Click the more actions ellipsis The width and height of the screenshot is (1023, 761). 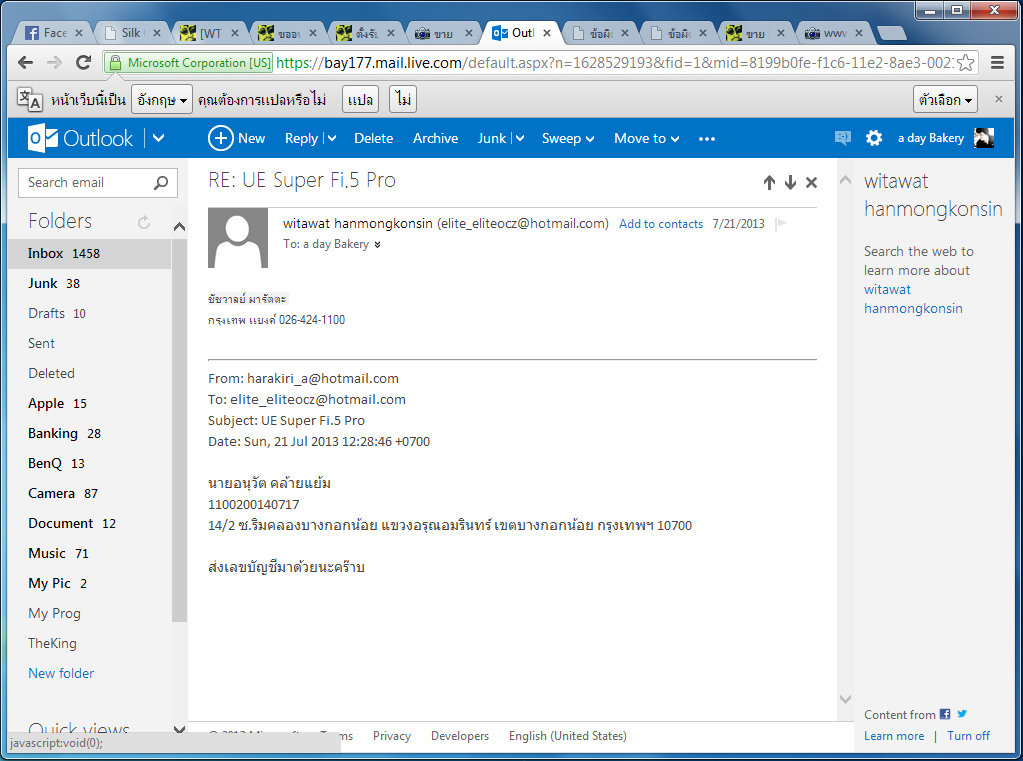[707, 138]
